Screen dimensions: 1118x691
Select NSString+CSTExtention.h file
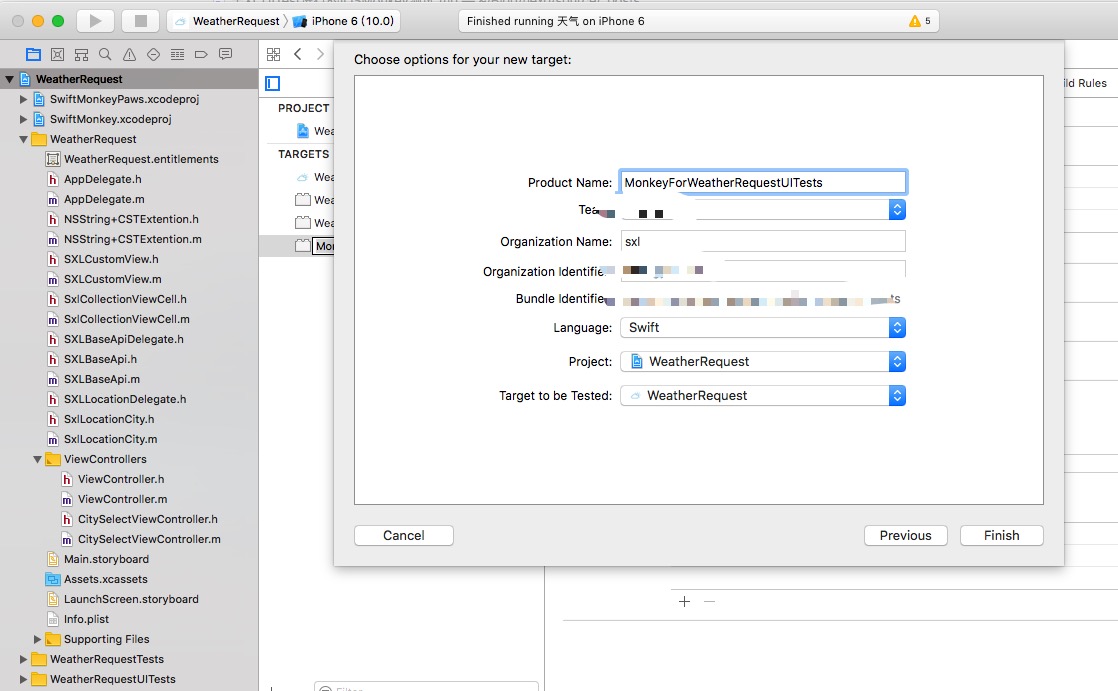(x=131, y=219)
